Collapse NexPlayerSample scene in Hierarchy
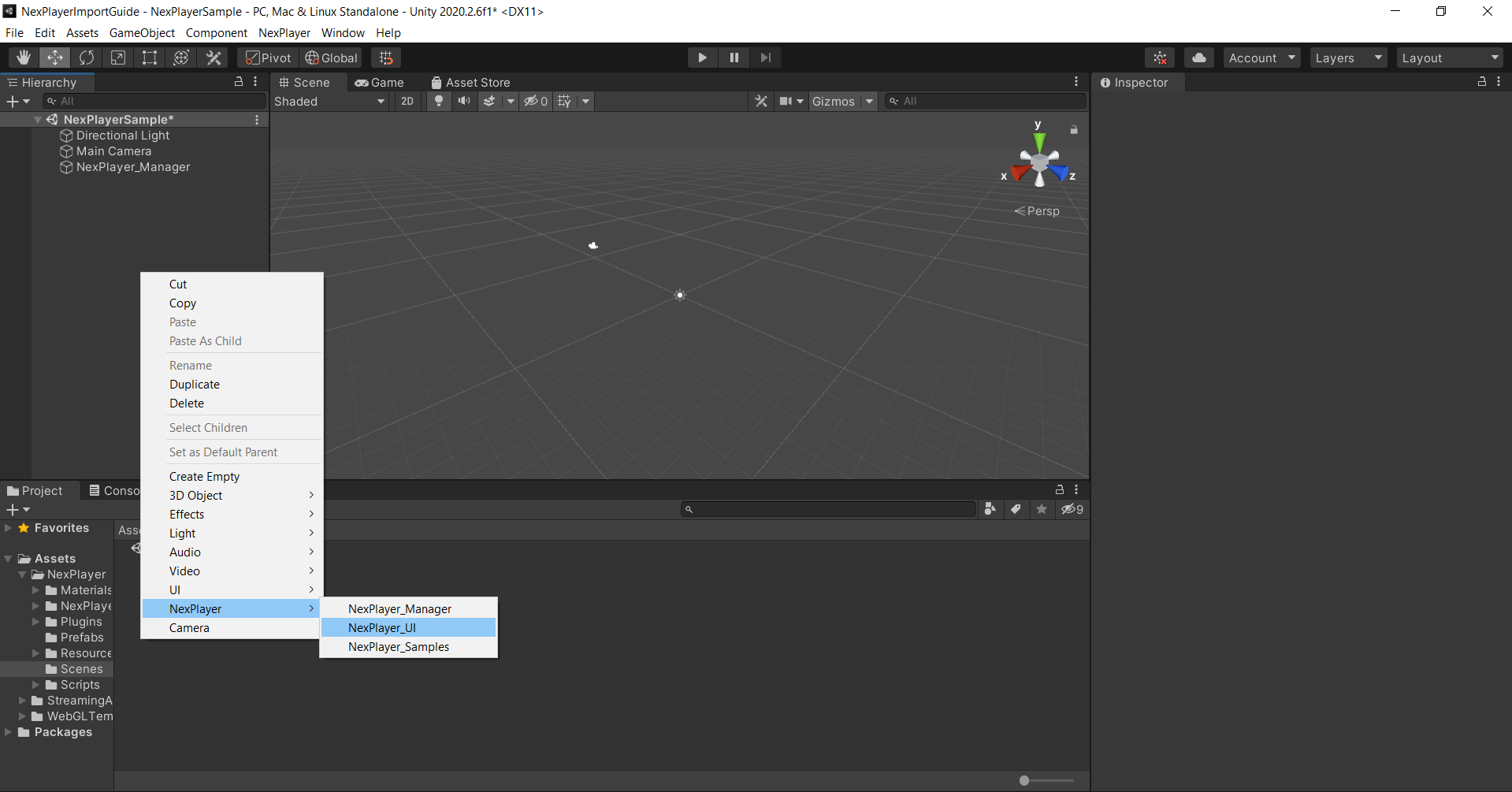This screenshot has width=1512, height=792. 37,120
